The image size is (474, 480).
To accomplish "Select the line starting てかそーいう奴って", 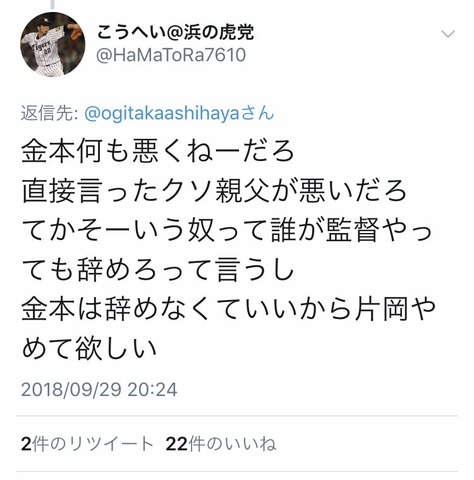I will tap(227, 231).
